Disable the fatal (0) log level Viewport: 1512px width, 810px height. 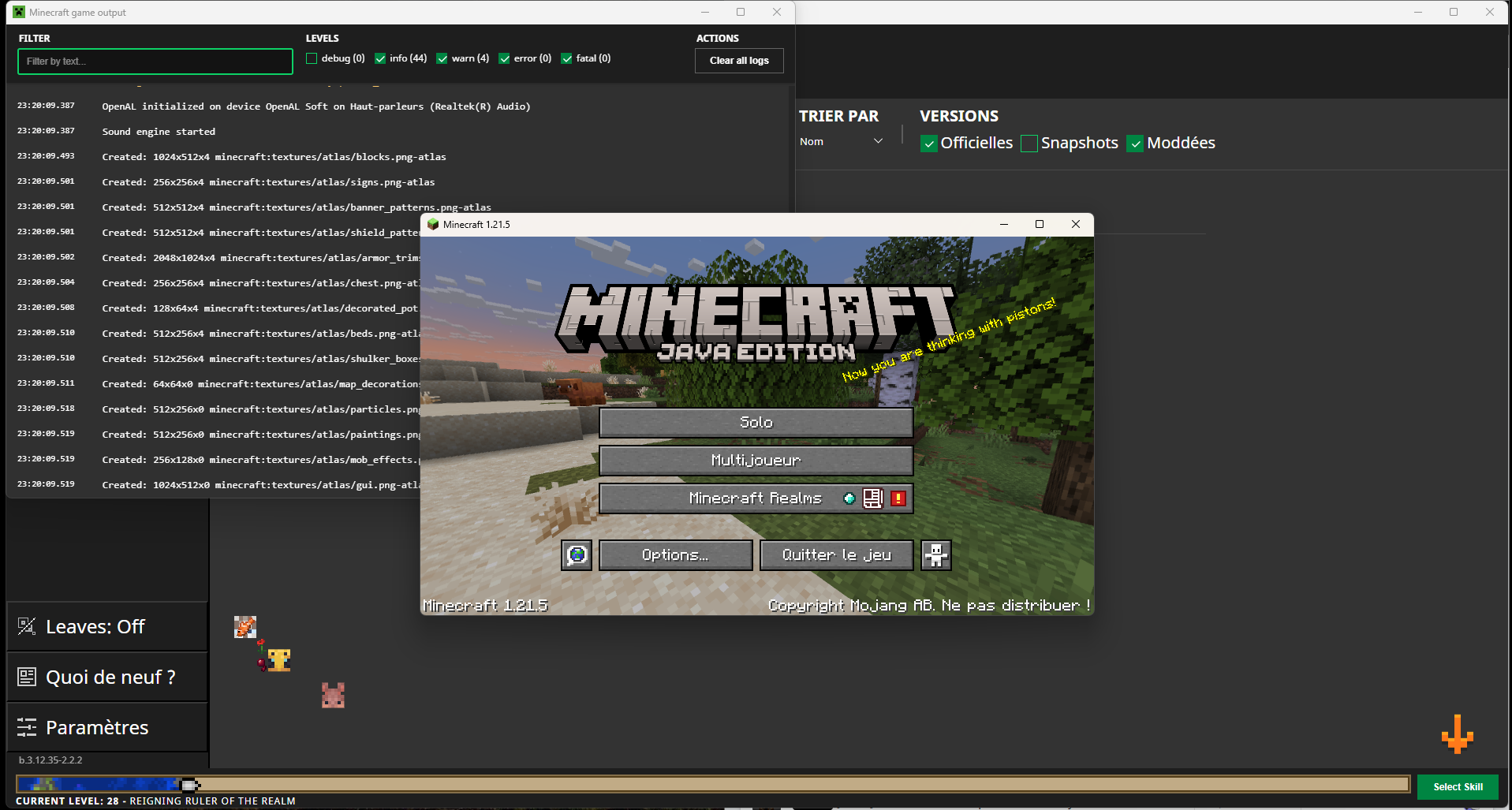[566, 58]
